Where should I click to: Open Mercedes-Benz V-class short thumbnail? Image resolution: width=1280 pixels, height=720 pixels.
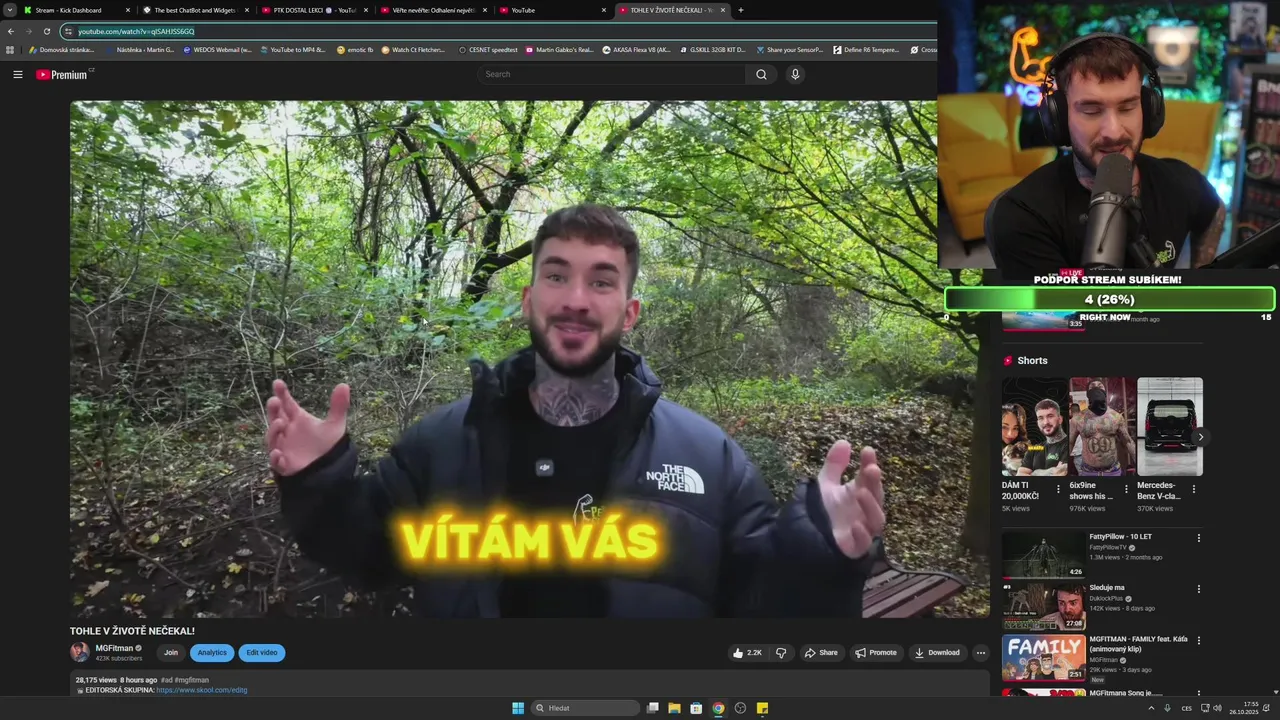click(1170, 426)
